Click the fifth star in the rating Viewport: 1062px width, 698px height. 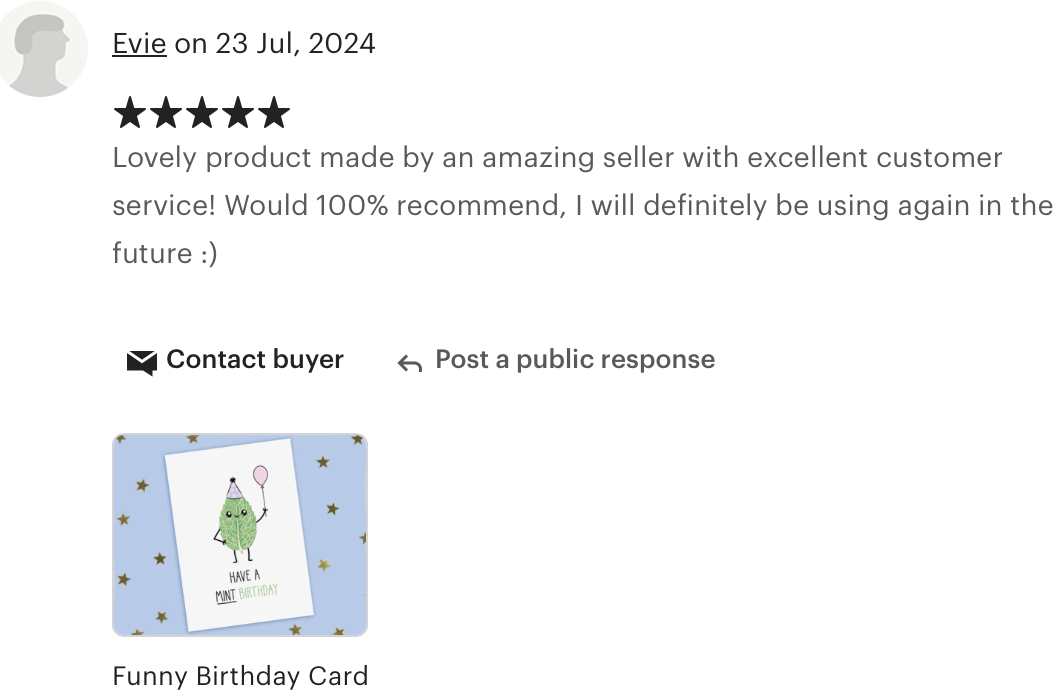(274, 112)
